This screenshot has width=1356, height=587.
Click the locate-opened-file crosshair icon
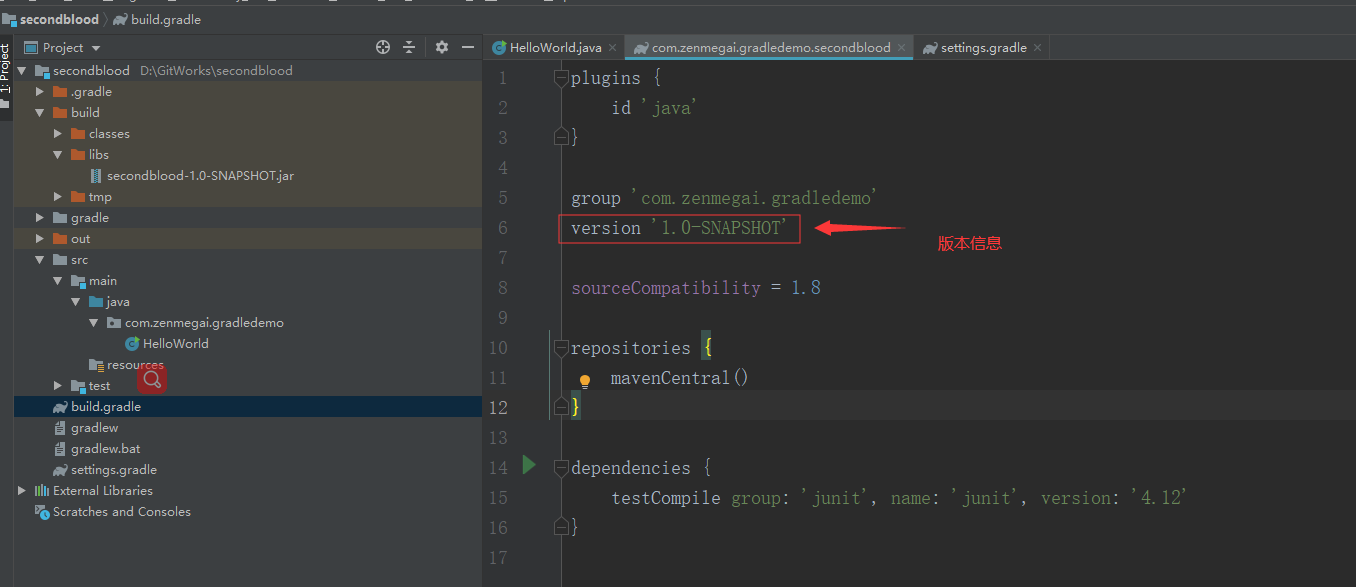[383, 47]
